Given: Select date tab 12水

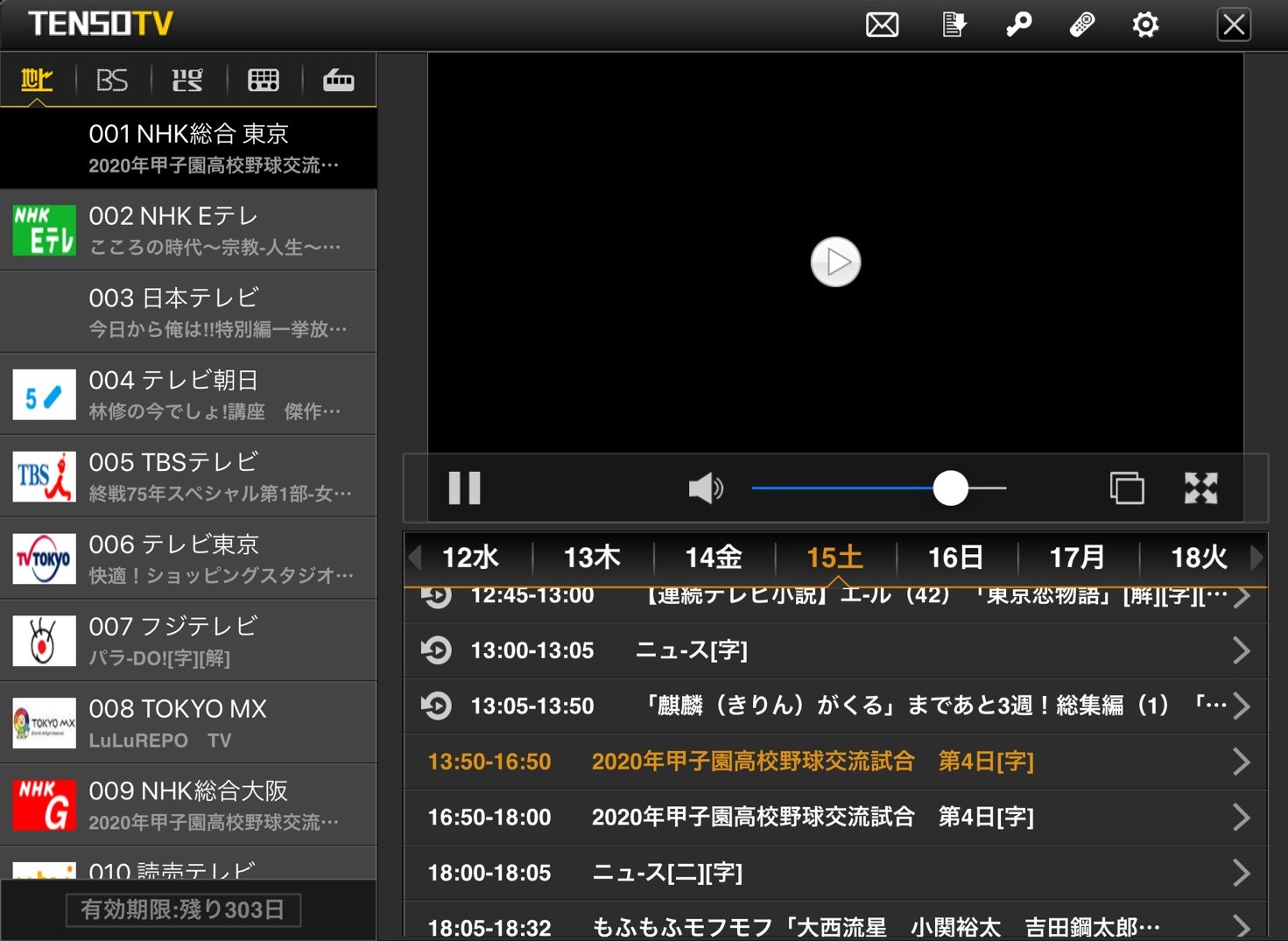Looking at the screenshot, I should [x=470, y=558].
